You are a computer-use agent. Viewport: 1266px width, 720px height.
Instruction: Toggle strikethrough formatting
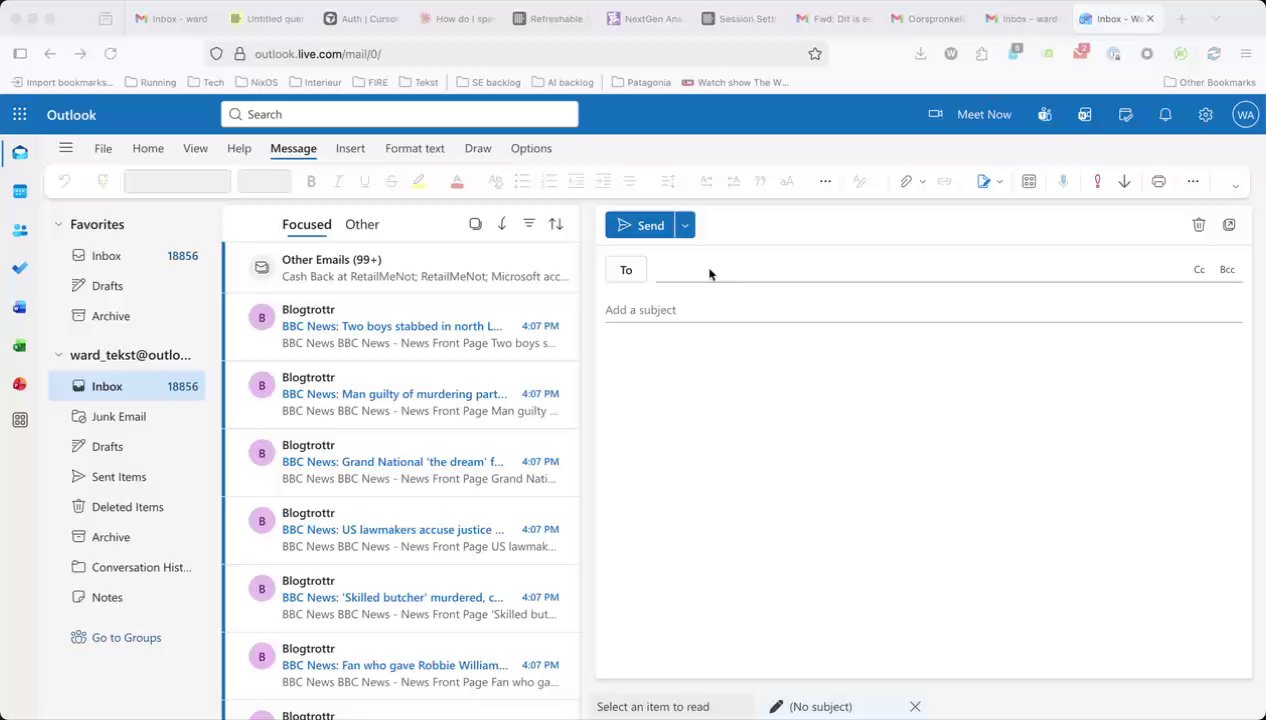point(392,181)
